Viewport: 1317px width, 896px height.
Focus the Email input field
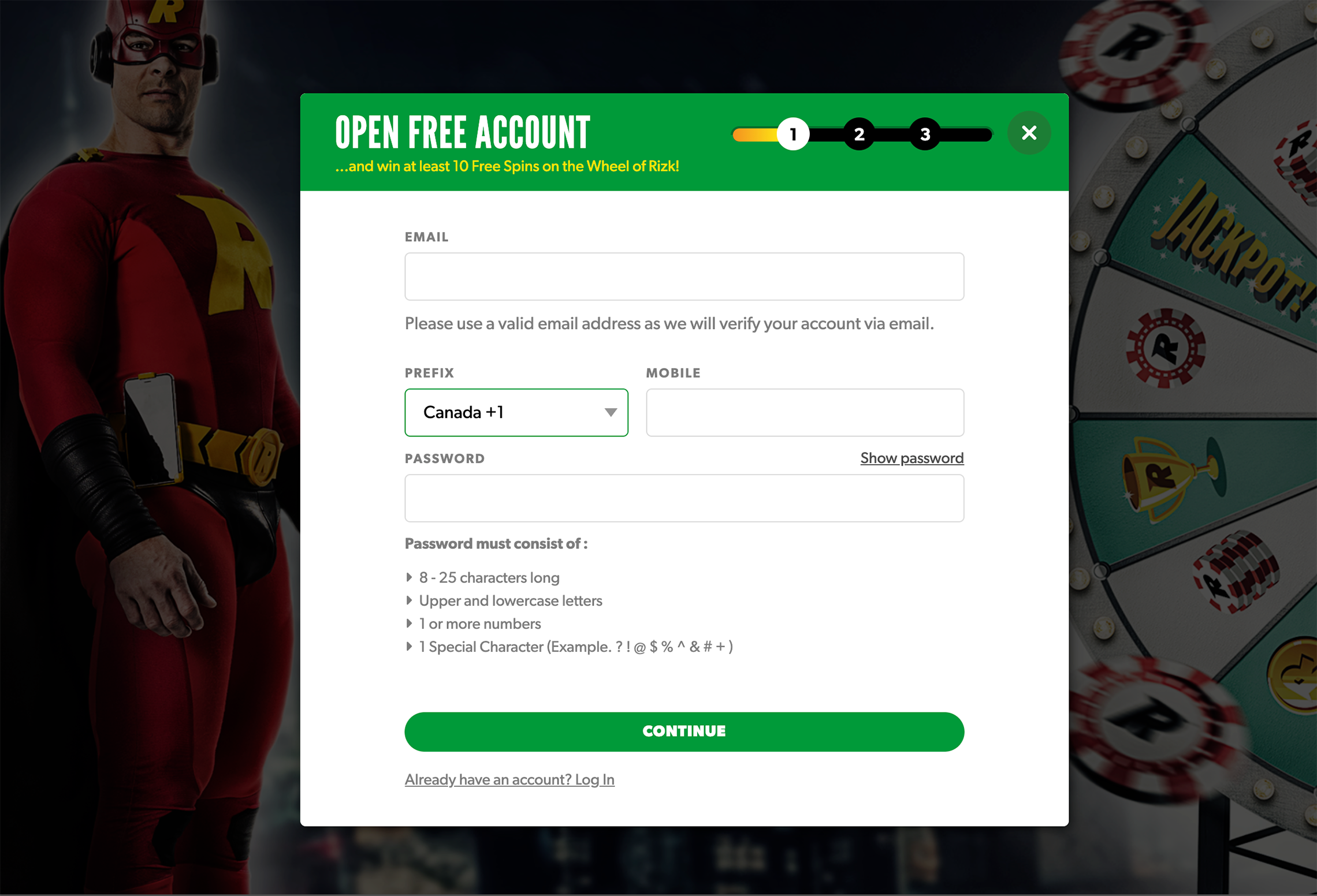point(684,277)
